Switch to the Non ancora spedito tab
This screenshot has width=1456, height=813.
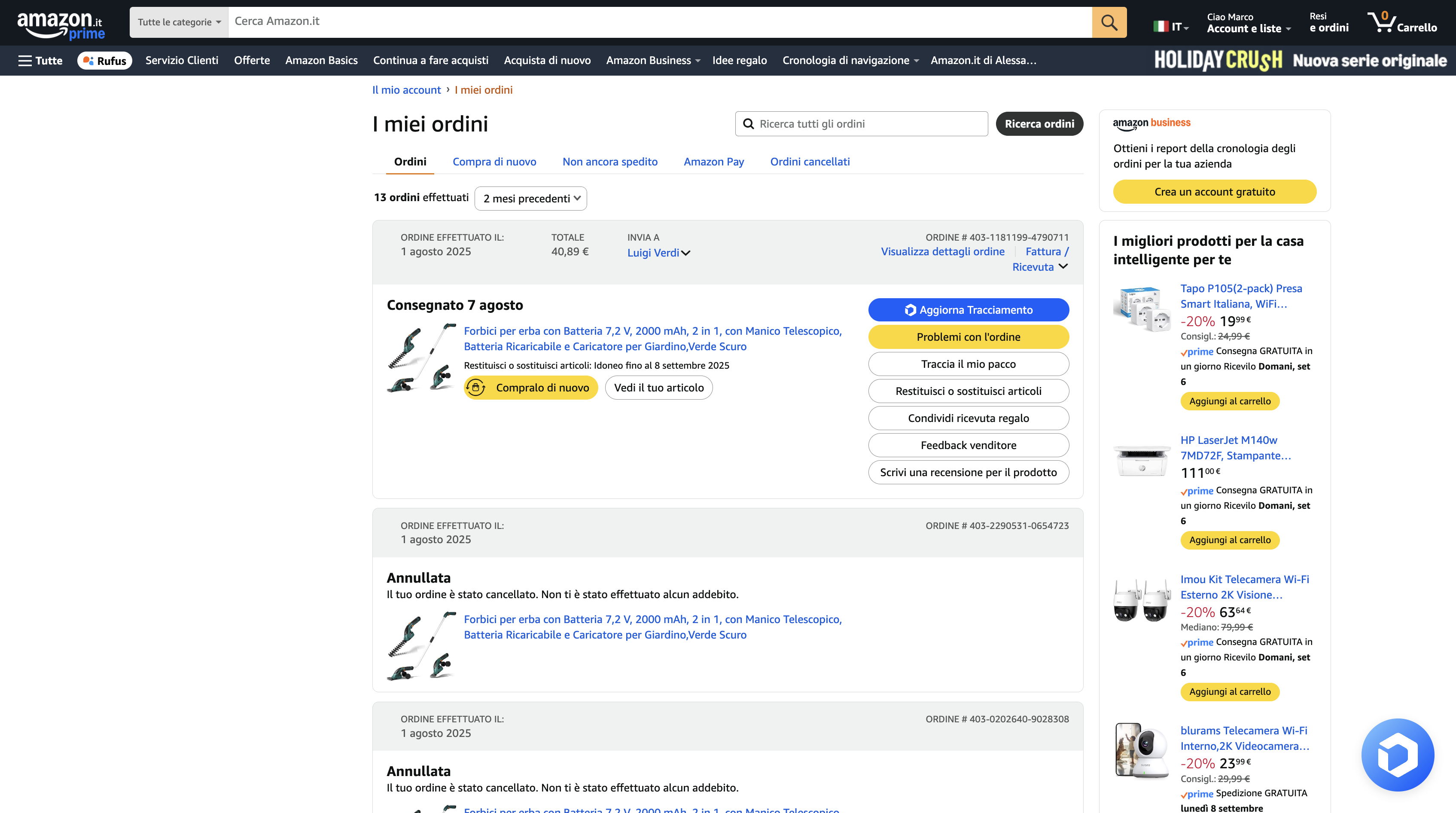[610, 162]
